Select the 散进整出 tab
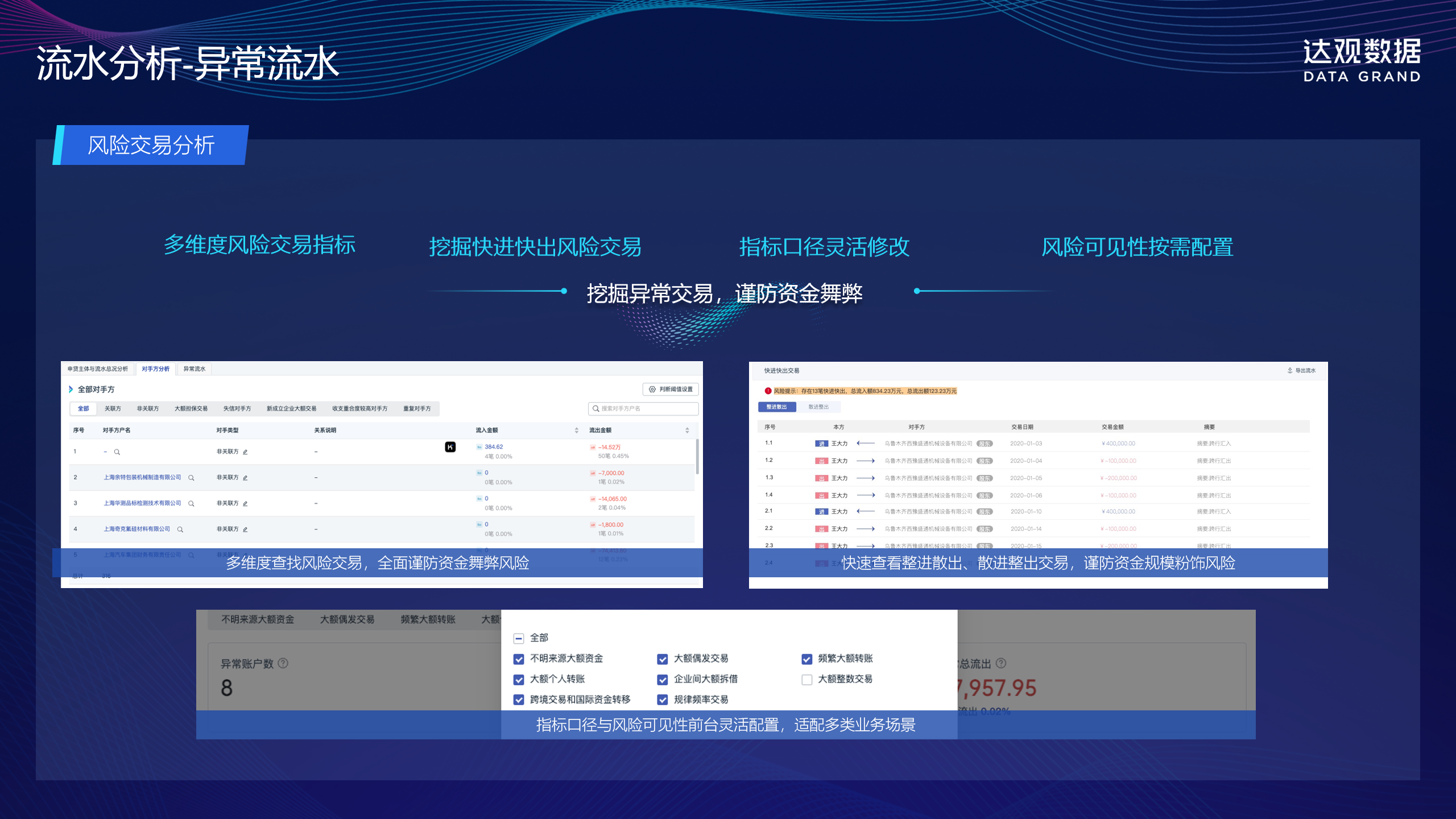 coord(818,407)
